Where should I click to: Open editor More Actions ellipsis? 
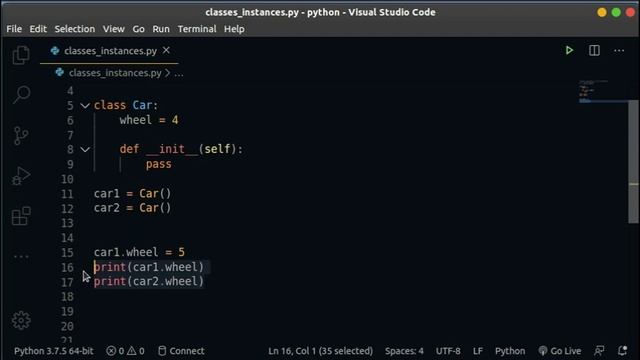(x=619, y=51)
